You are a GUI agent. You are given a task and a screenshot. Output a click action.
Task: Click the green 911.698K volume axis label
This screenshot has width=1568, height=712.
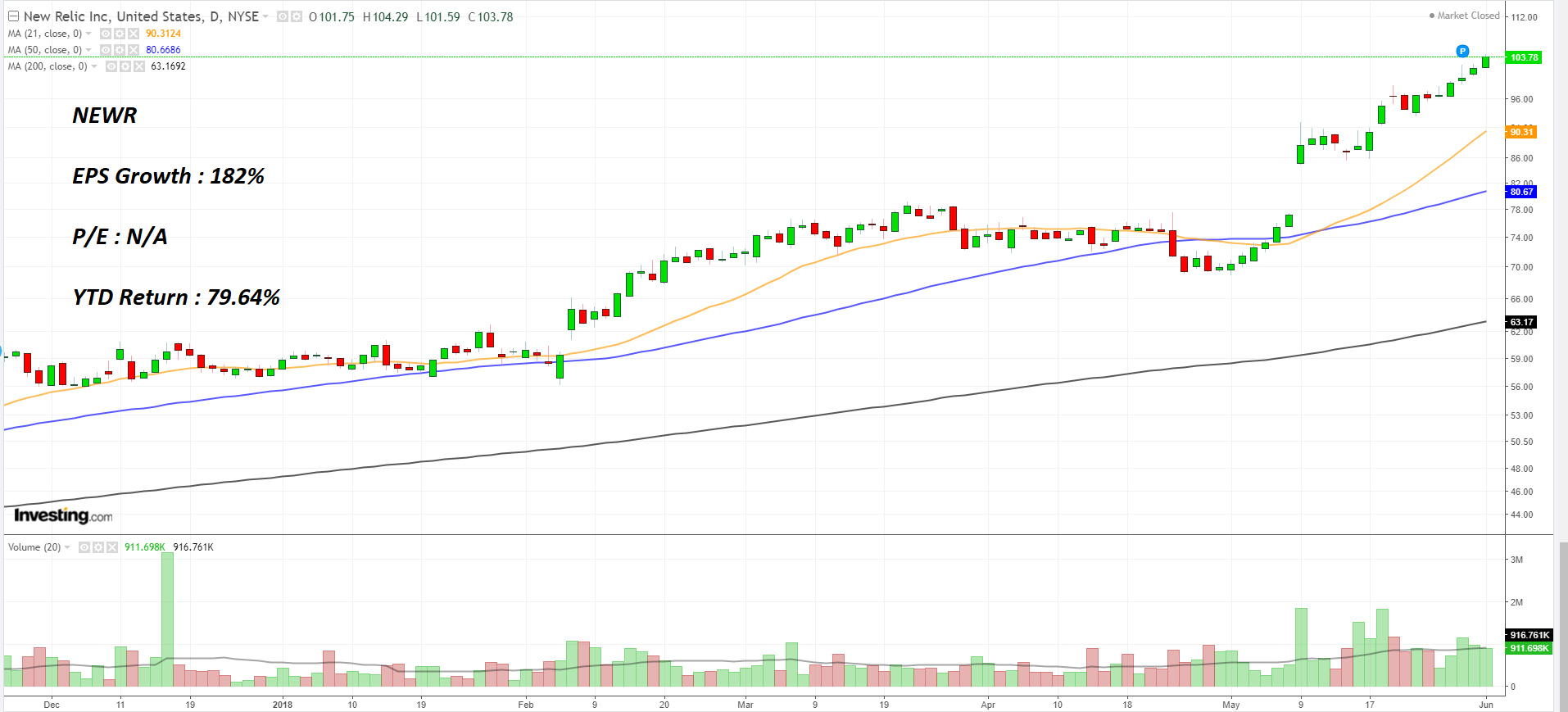coord(1529,648)
